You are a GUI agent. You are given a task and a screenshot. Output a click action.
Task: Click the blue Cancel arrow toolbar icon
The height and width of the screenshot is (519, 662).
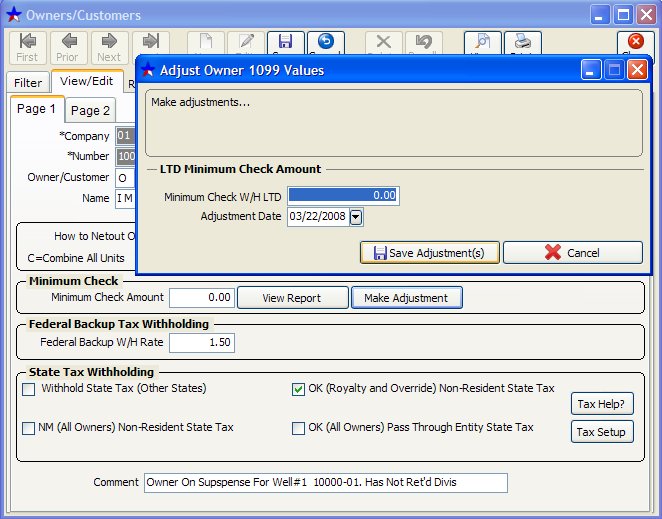coord(326,43)
